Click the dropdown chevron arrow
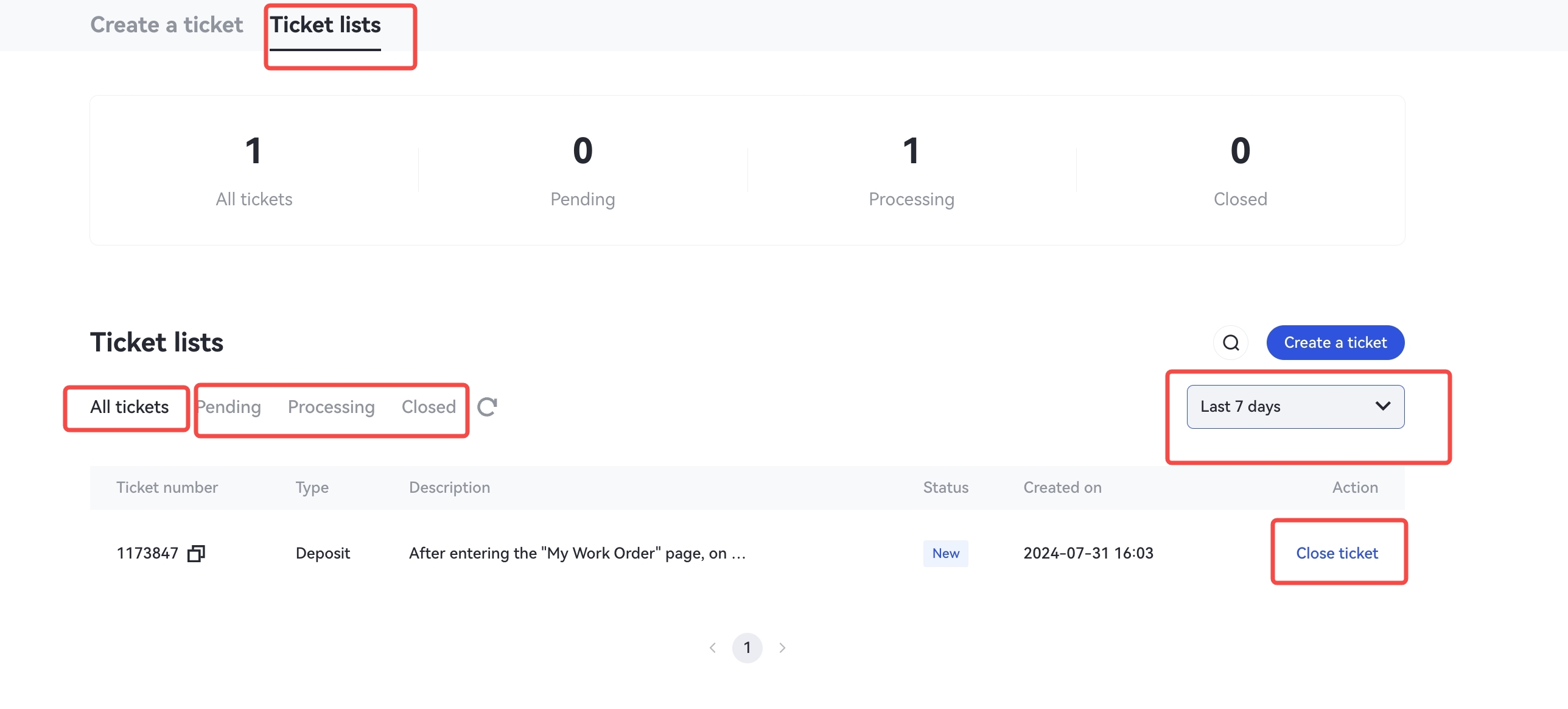 coord(1383,406)
